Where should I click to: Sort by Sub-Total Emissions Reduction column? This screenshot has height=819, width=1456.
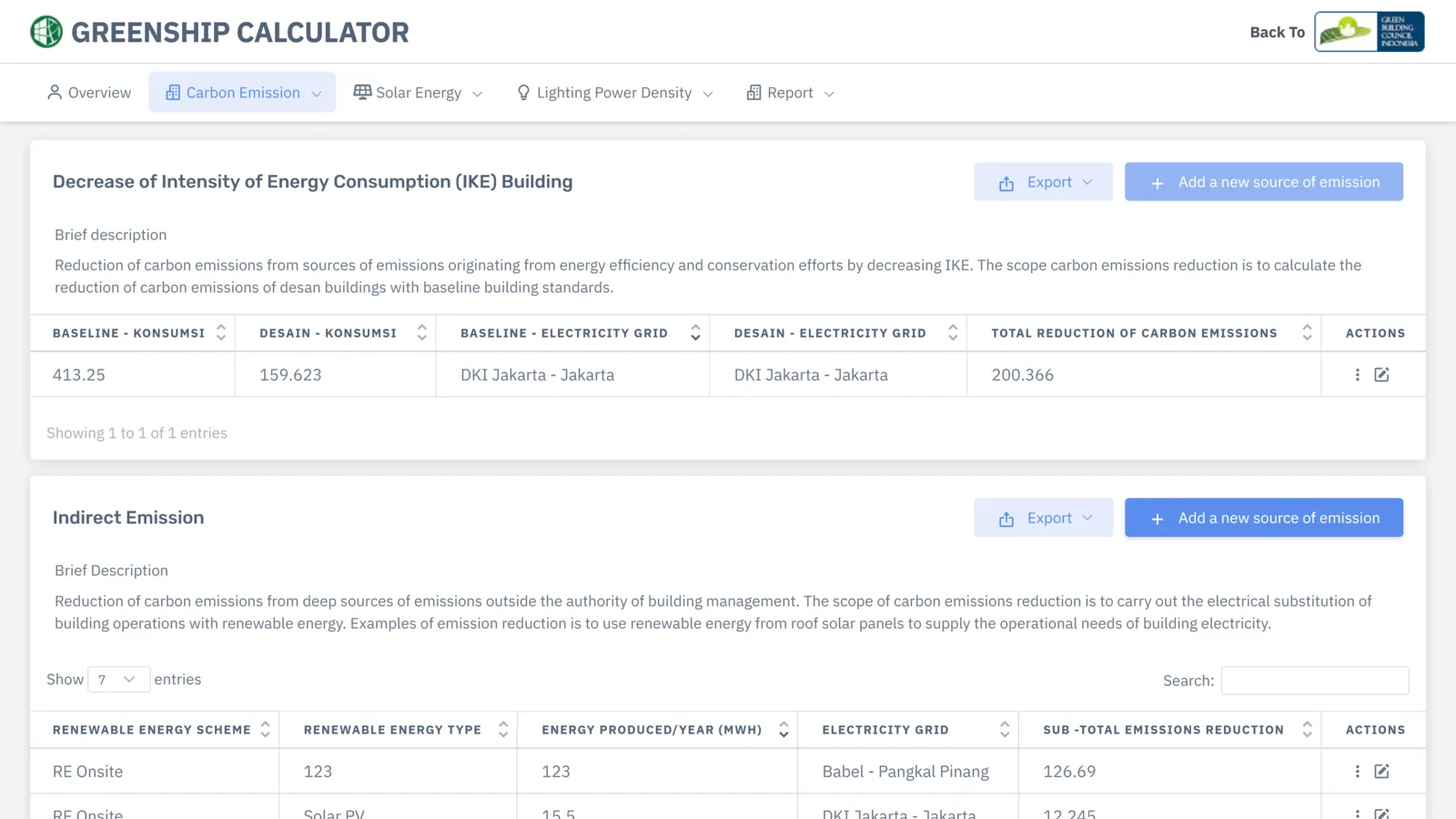(1169, 730)
